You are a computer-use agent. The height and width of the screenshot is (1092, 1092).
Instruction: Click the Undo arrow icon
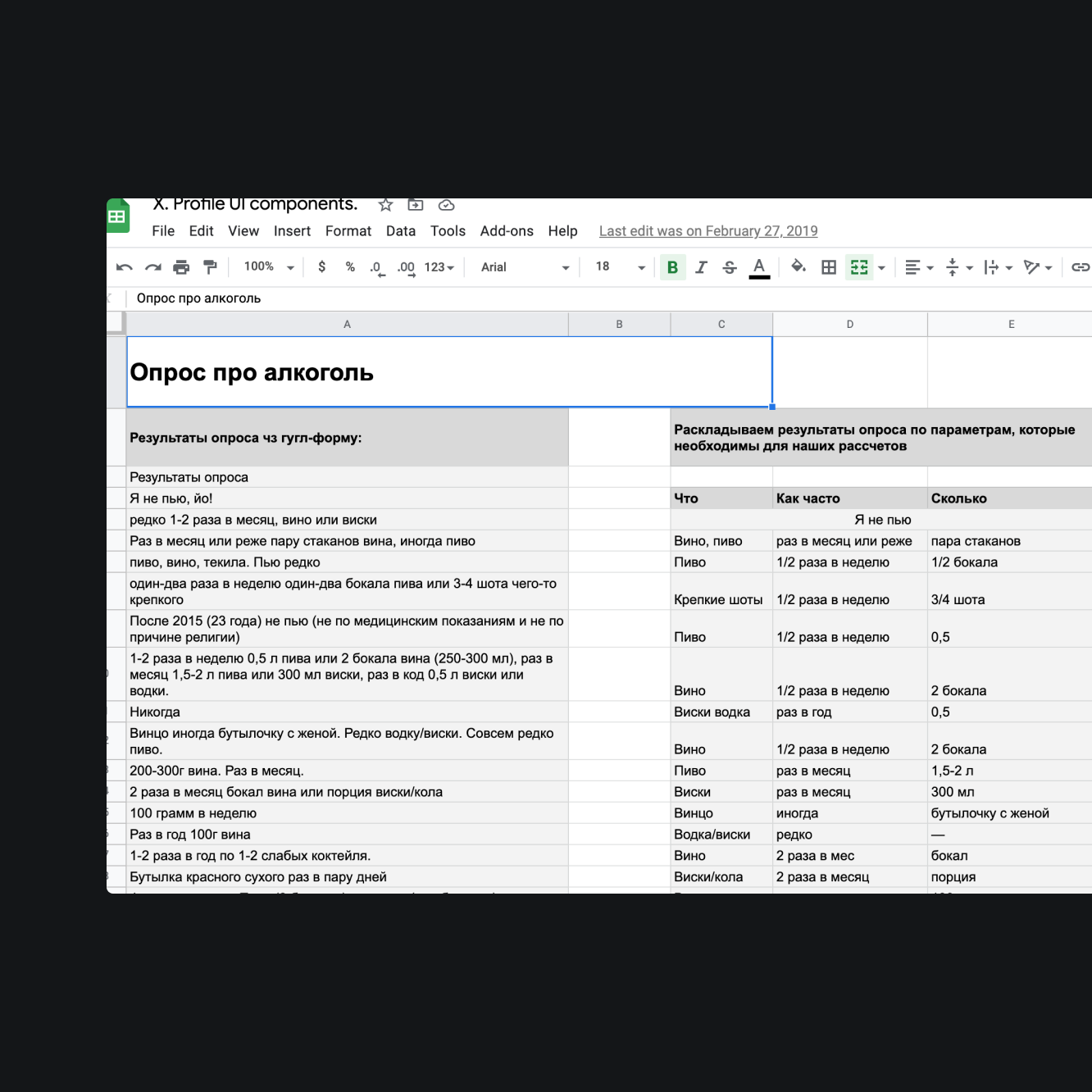(125, 267)
